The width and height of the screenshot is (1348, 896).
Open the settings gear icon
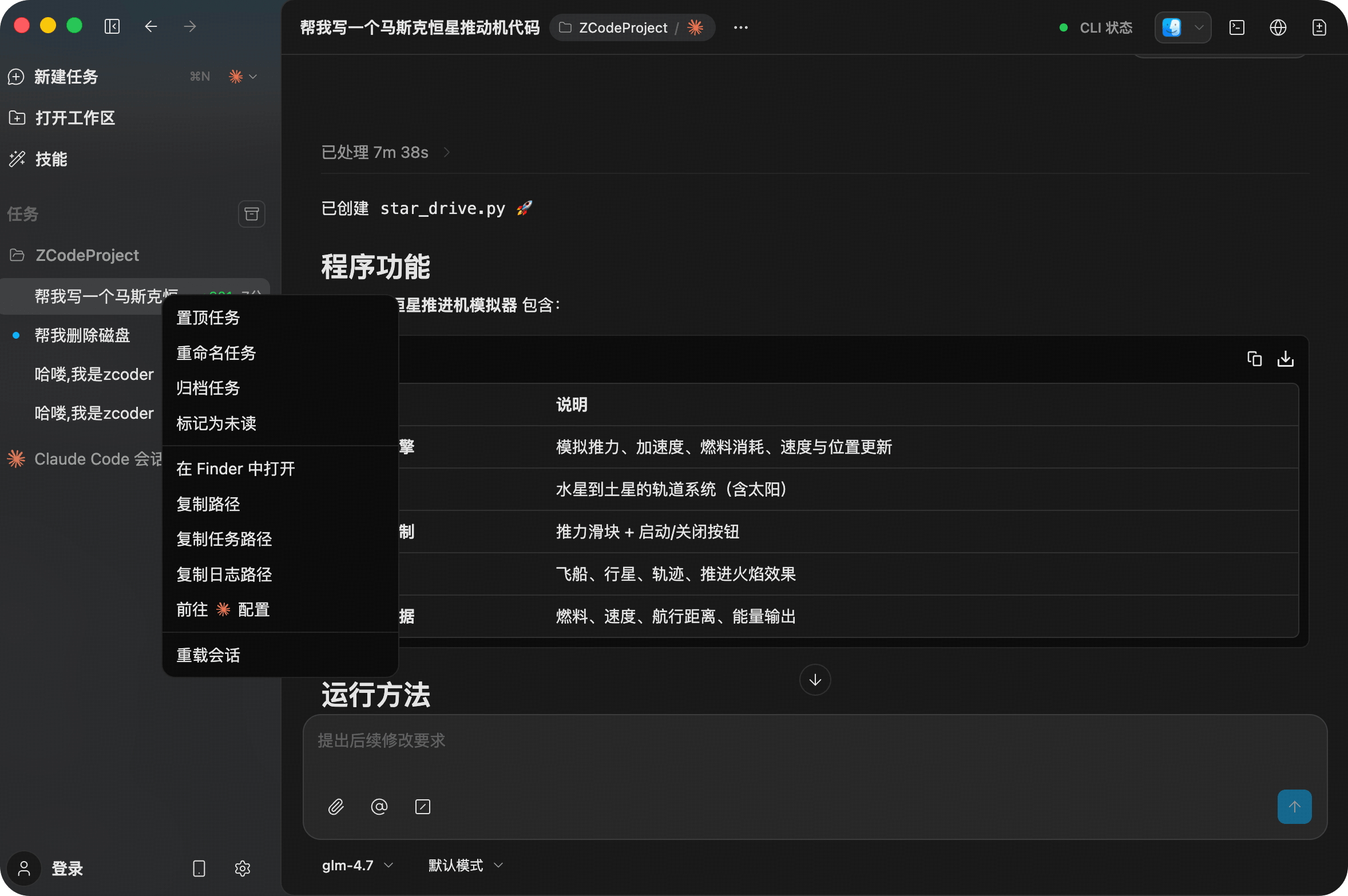(x=243, y=869)
